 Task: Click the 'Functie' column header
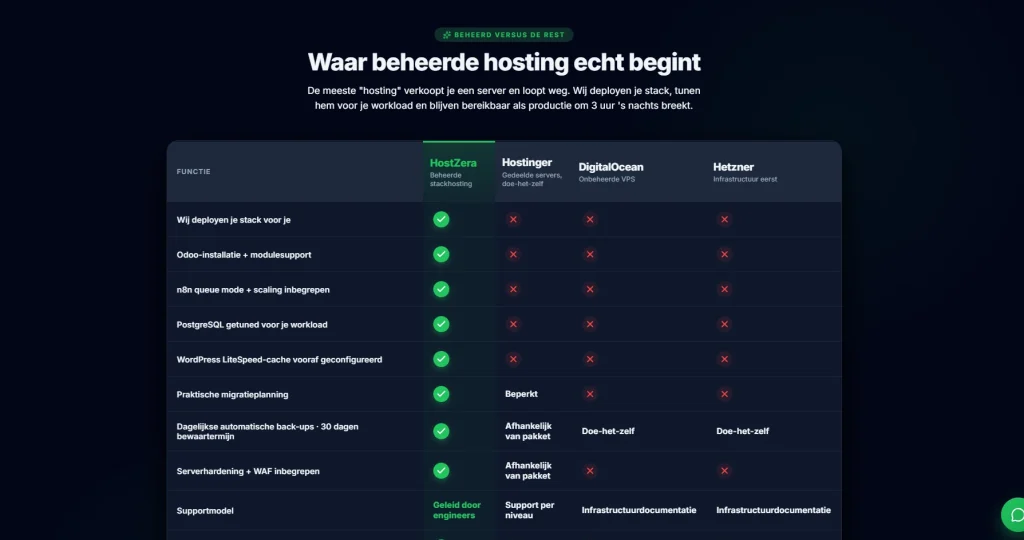tap(193, 172)
